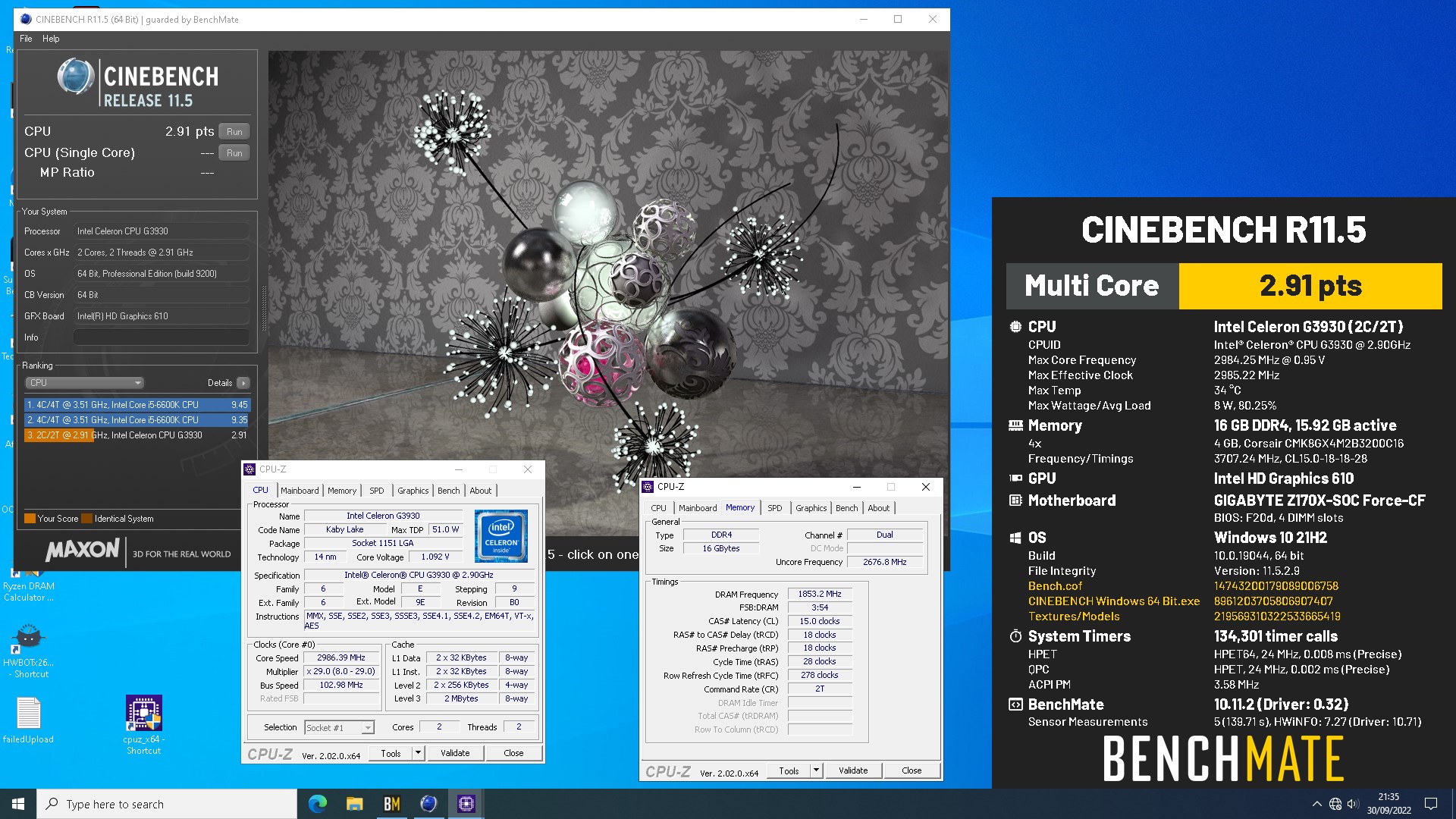This screenshot has height=819, width=1456.
Task: Open the Help menu in Cinebench
Action: (x=51, y=39)
